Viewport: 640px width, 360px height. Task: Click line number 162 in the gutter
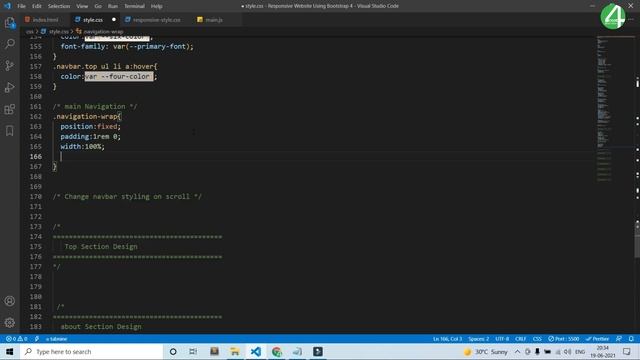click(36, 116)
